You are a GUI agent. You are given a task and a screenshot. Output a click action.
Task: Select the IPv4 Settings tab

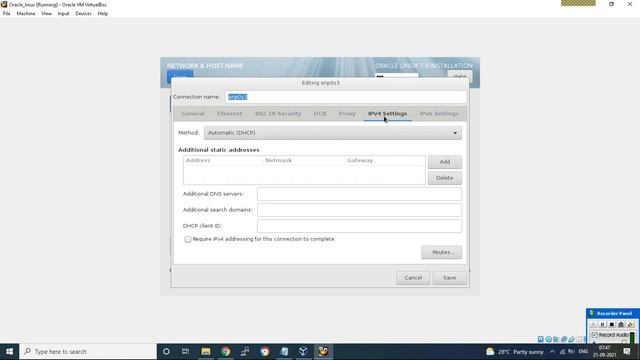pos(387,113)
